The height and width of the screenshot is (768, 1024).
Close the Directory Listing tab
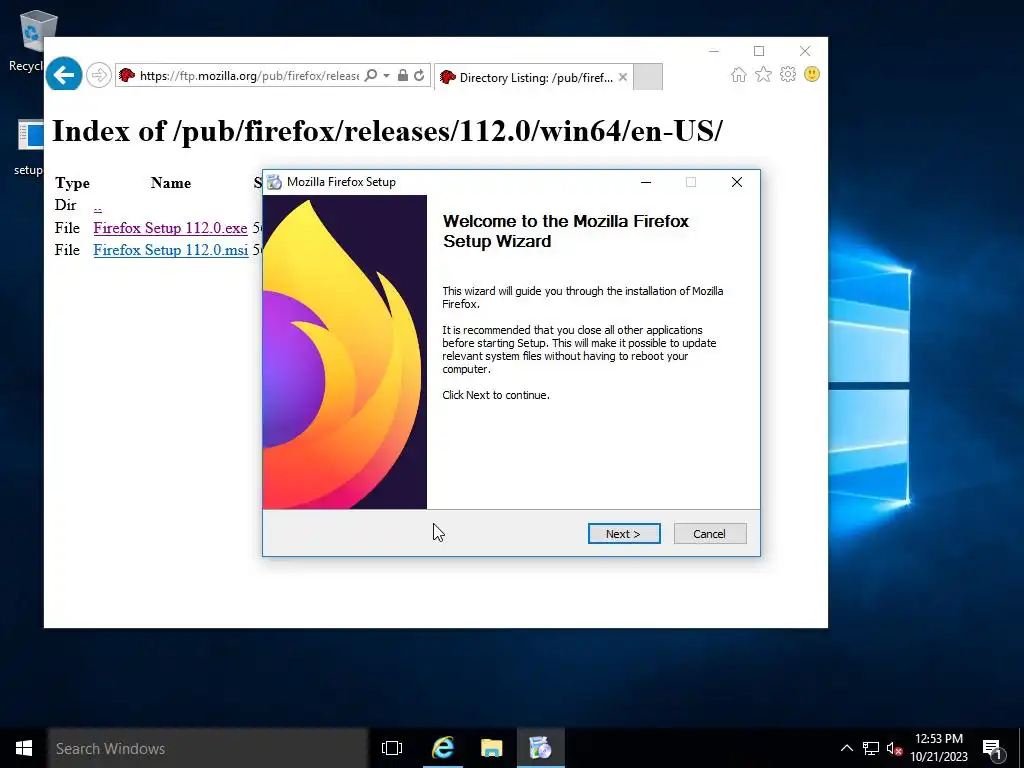[623, 77]
